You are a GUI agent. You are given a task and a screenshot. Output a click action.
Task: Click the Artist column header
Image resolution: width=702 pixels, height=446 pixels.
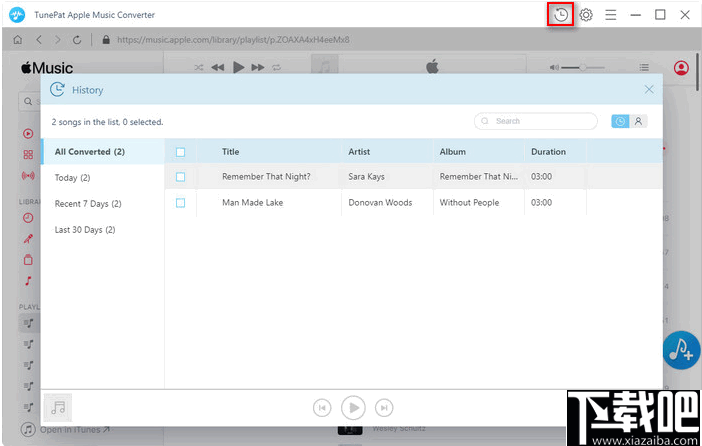[359, 152]
